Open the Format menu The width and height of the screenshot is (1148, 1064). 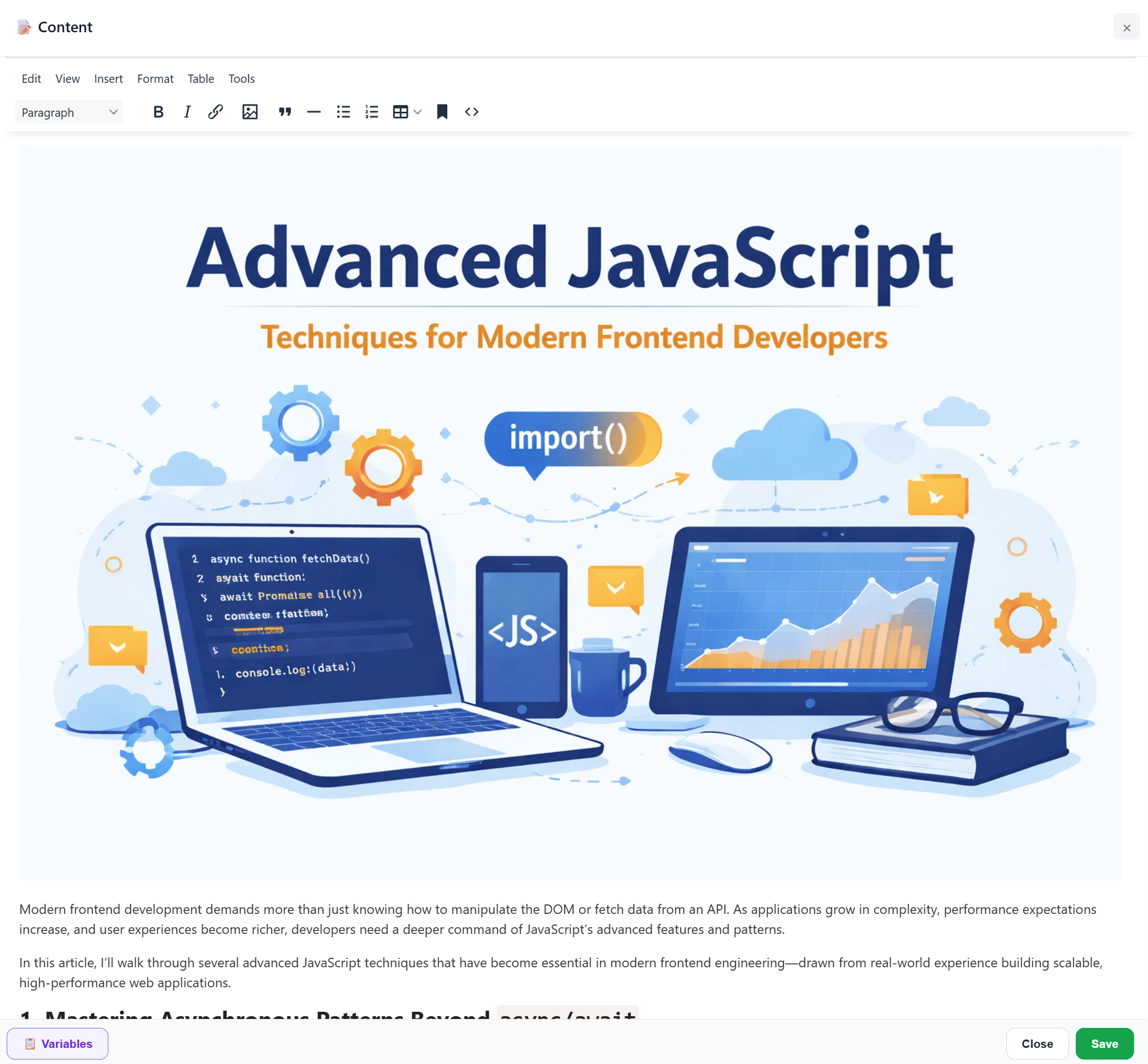click(155, 78)
